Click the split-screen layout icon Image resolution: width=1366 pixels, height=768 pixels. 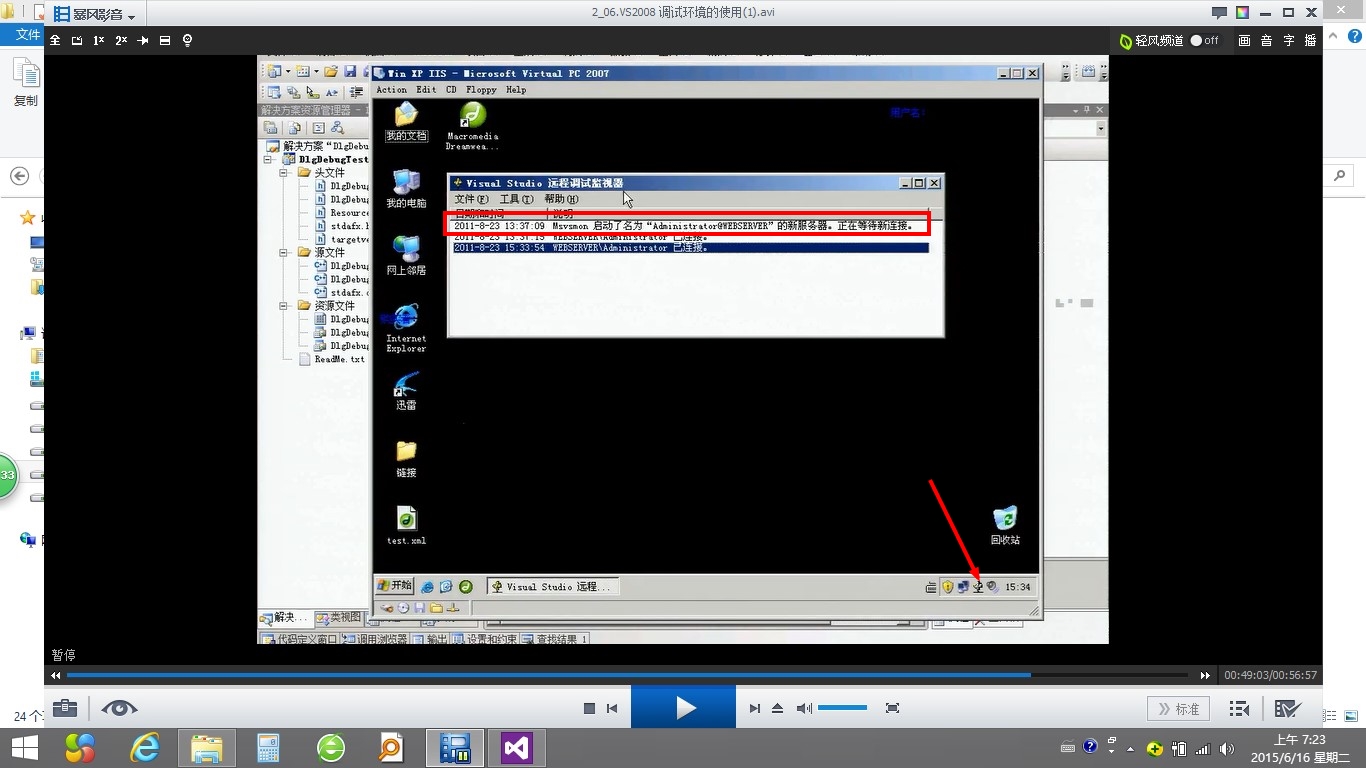(165, 40)
